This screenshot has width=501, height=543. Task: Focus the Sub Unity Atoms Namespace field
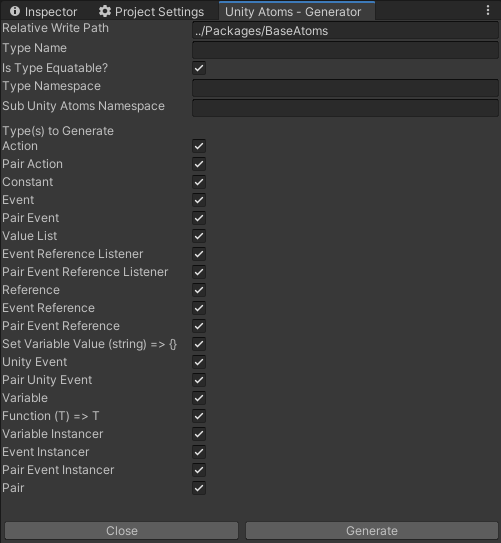(x=345, y=108)
